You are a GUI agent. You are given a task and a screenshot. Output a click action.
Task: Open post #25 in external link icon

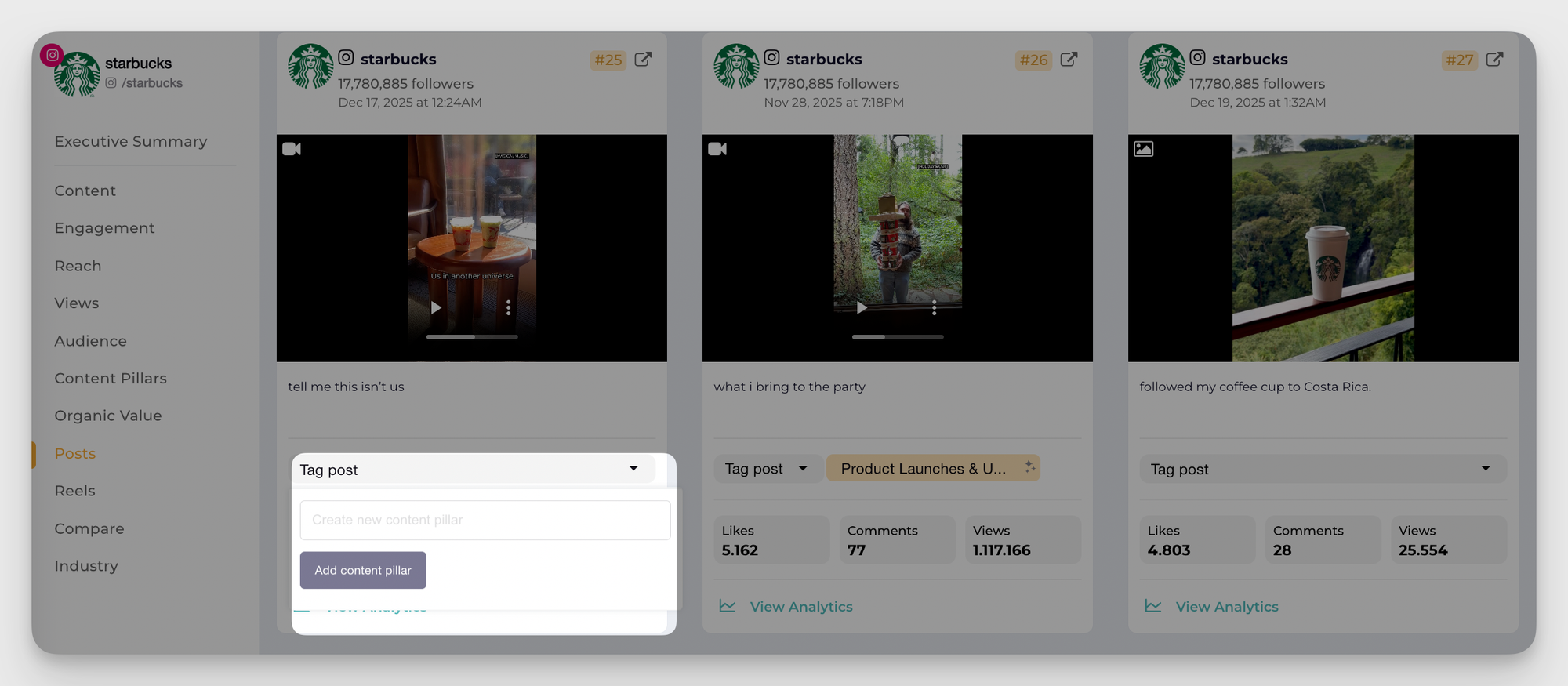[x=643, y=60]
